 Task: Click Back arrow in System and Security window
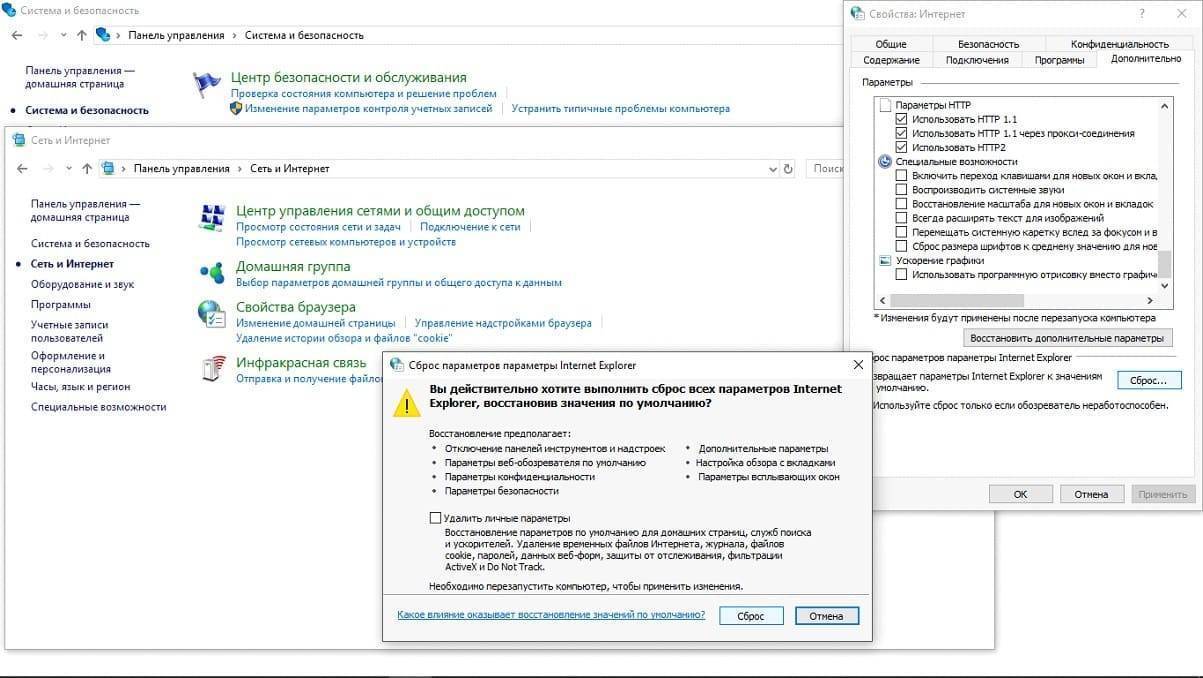pos(17,35)
